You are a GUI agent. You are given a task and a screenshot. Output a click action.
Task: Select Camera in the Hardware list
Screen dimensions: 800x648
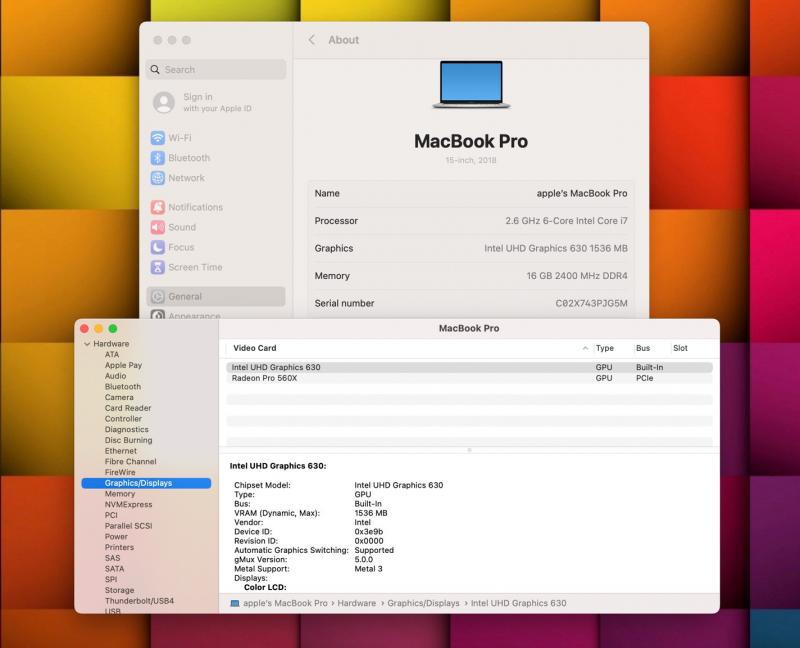click(x=119, y=397)
